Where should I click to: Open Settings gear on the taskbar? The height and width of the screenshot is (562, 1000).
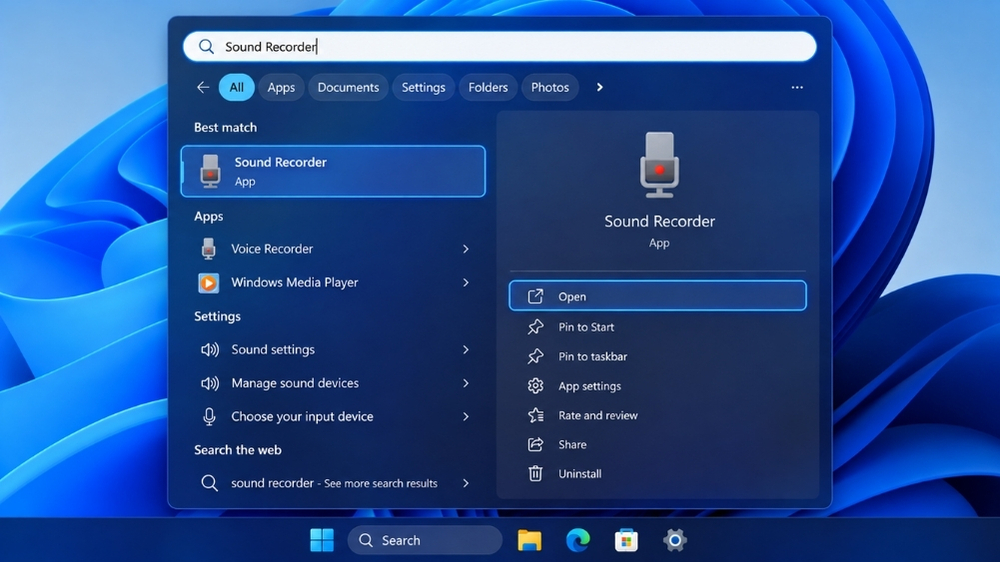(675, 540)
